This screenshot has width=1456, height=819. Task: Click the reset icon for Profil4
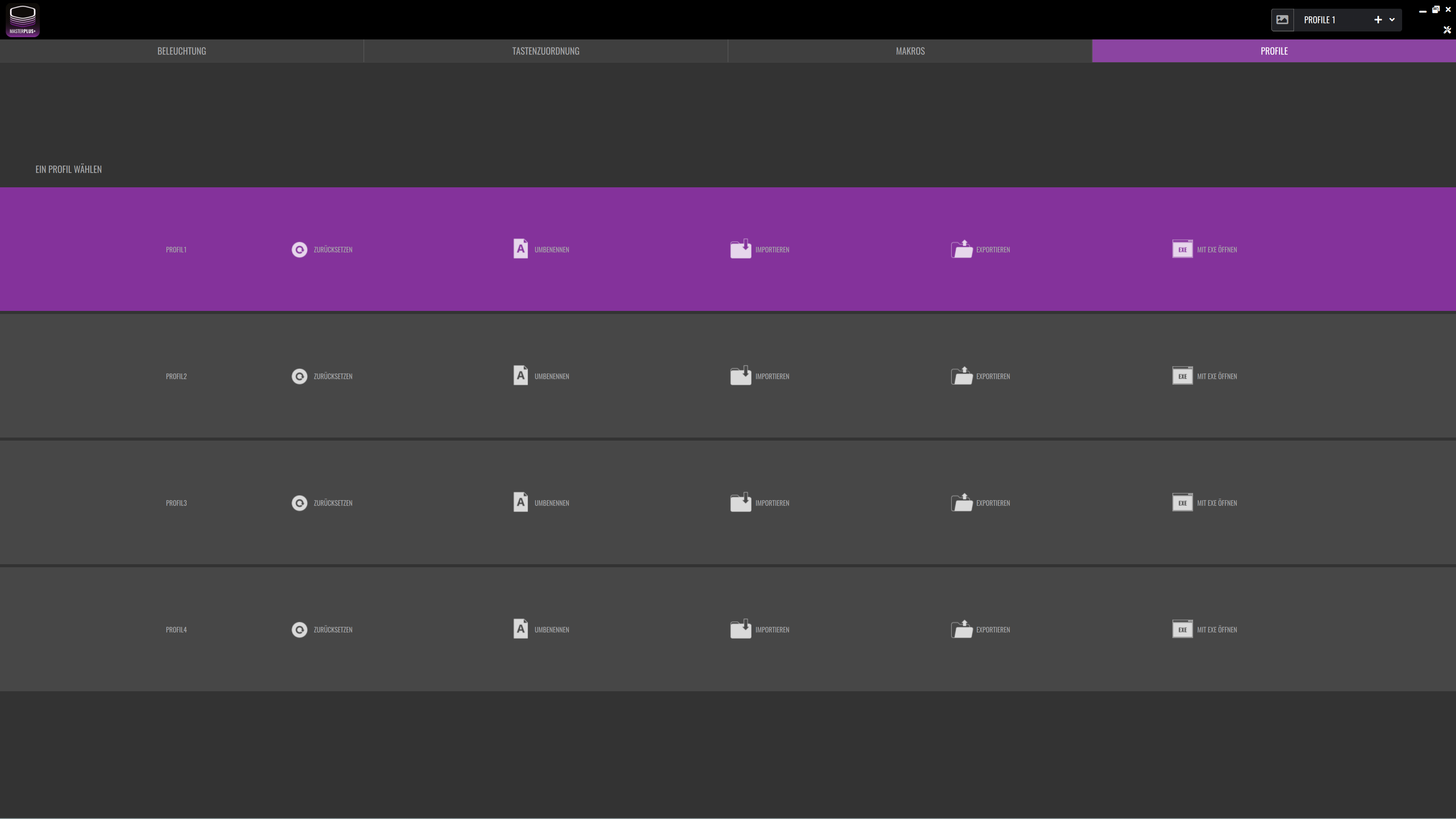point(300,630)
